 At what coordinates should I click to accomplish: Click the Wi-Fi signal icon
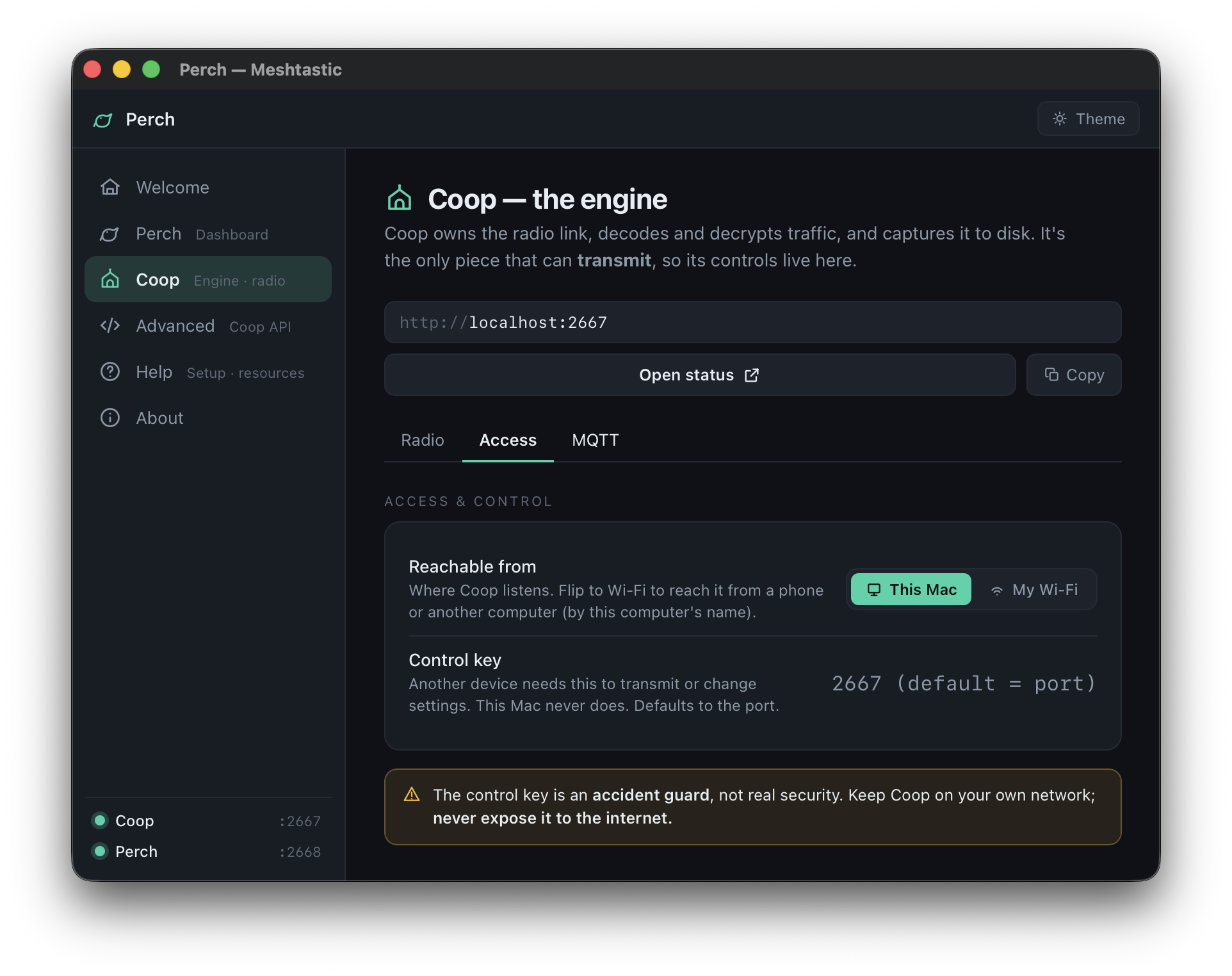tap(997, 590)
